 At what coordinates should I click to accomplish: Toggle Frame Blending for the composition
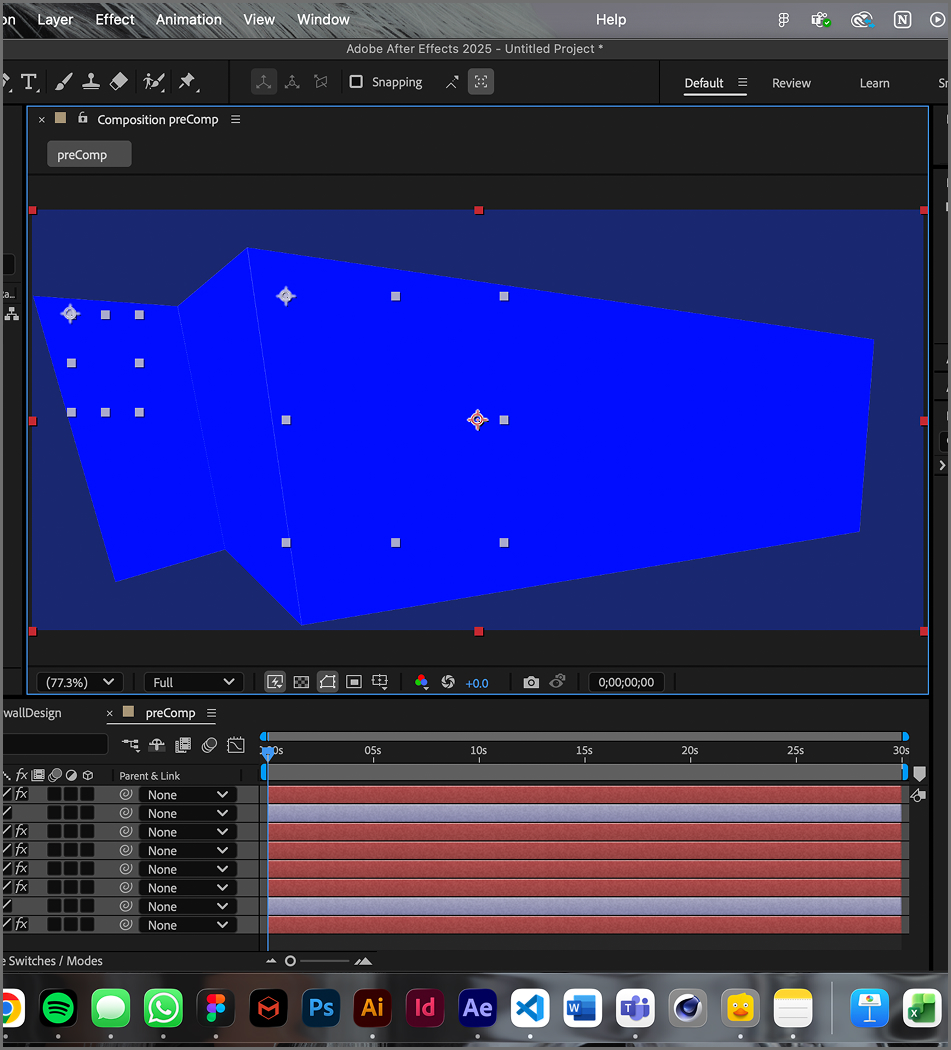tap(182, 745)
